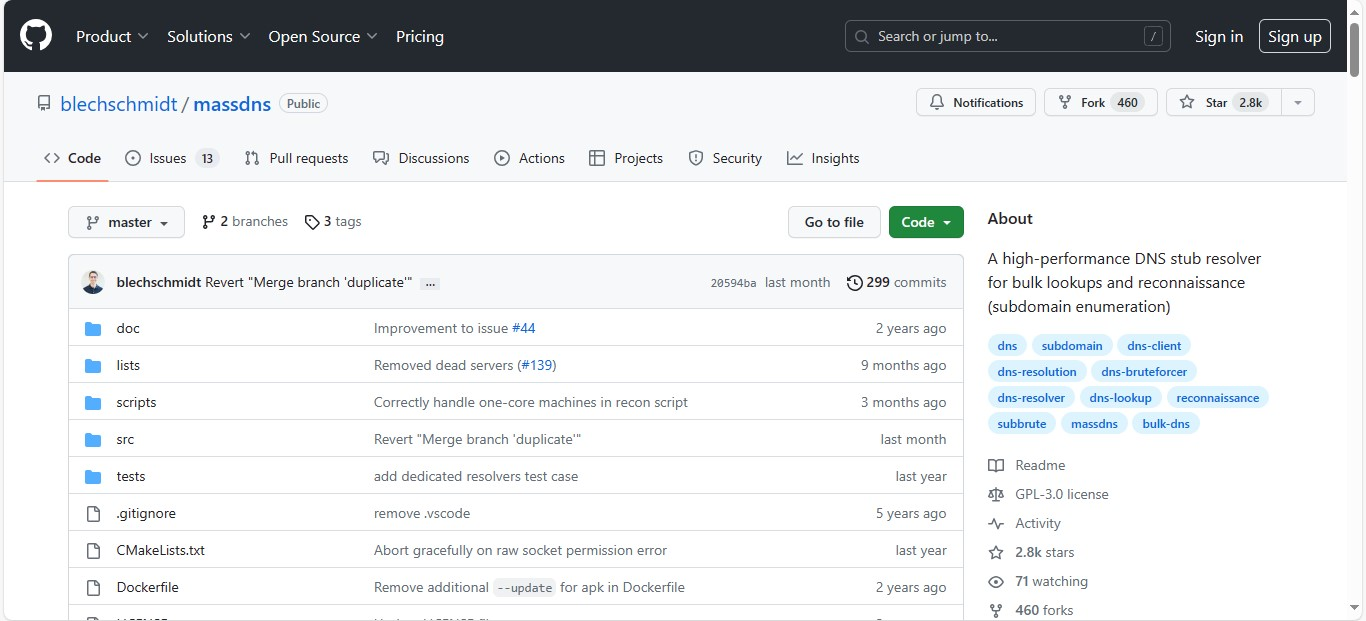Click the fork icon beside 460 forks
1366x621 pixels.
coord(996,610)
